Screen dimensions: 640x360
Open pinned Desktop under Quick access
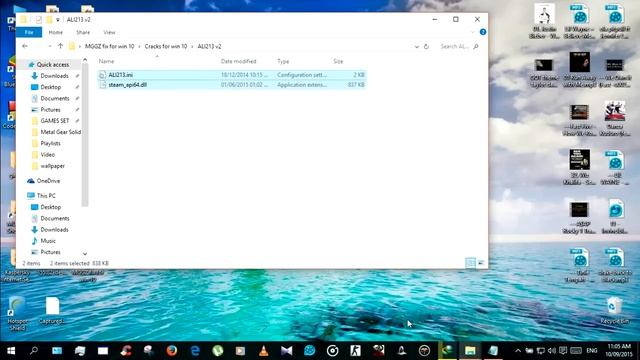coord(51,87)
